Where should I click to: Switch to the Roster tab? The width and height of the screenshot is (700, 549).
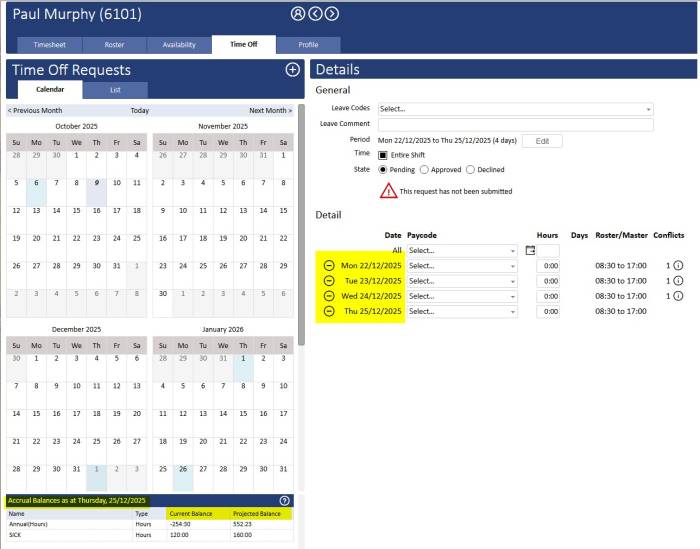[111, 45]
